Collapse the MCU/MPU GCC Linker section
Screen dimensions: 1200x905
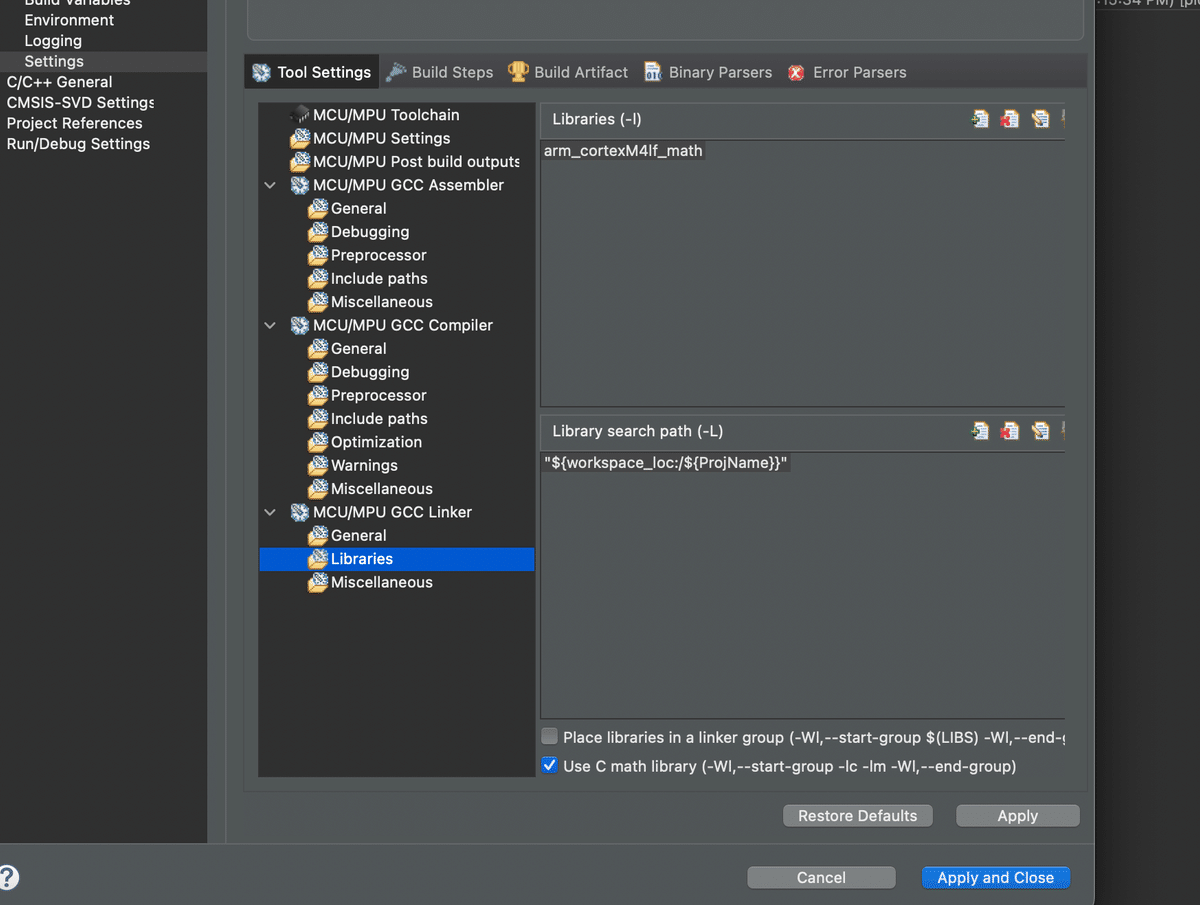(269, 511)
